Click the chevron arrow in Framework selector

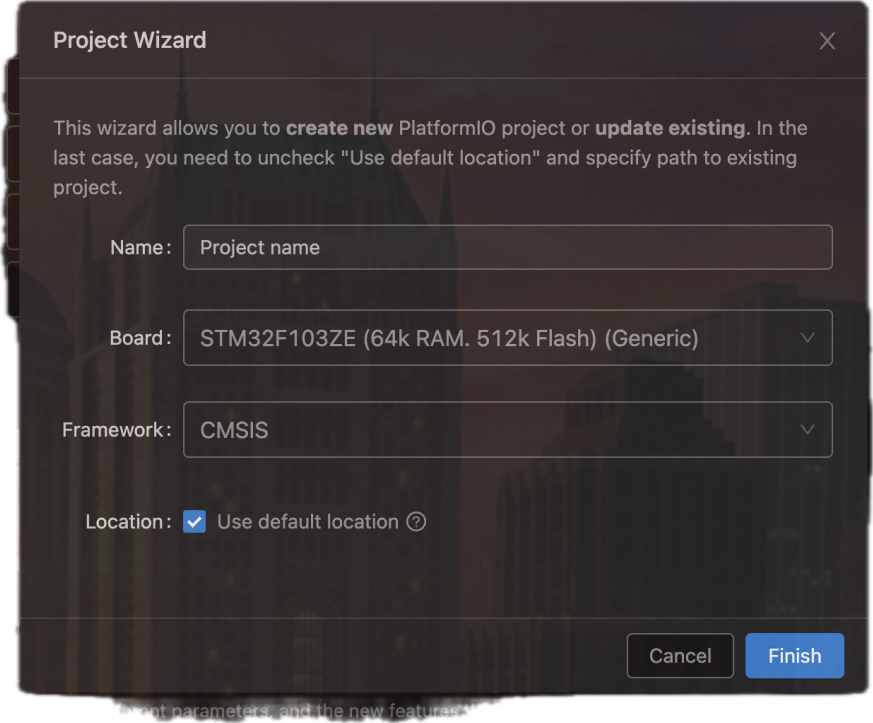tap(808, 430)
